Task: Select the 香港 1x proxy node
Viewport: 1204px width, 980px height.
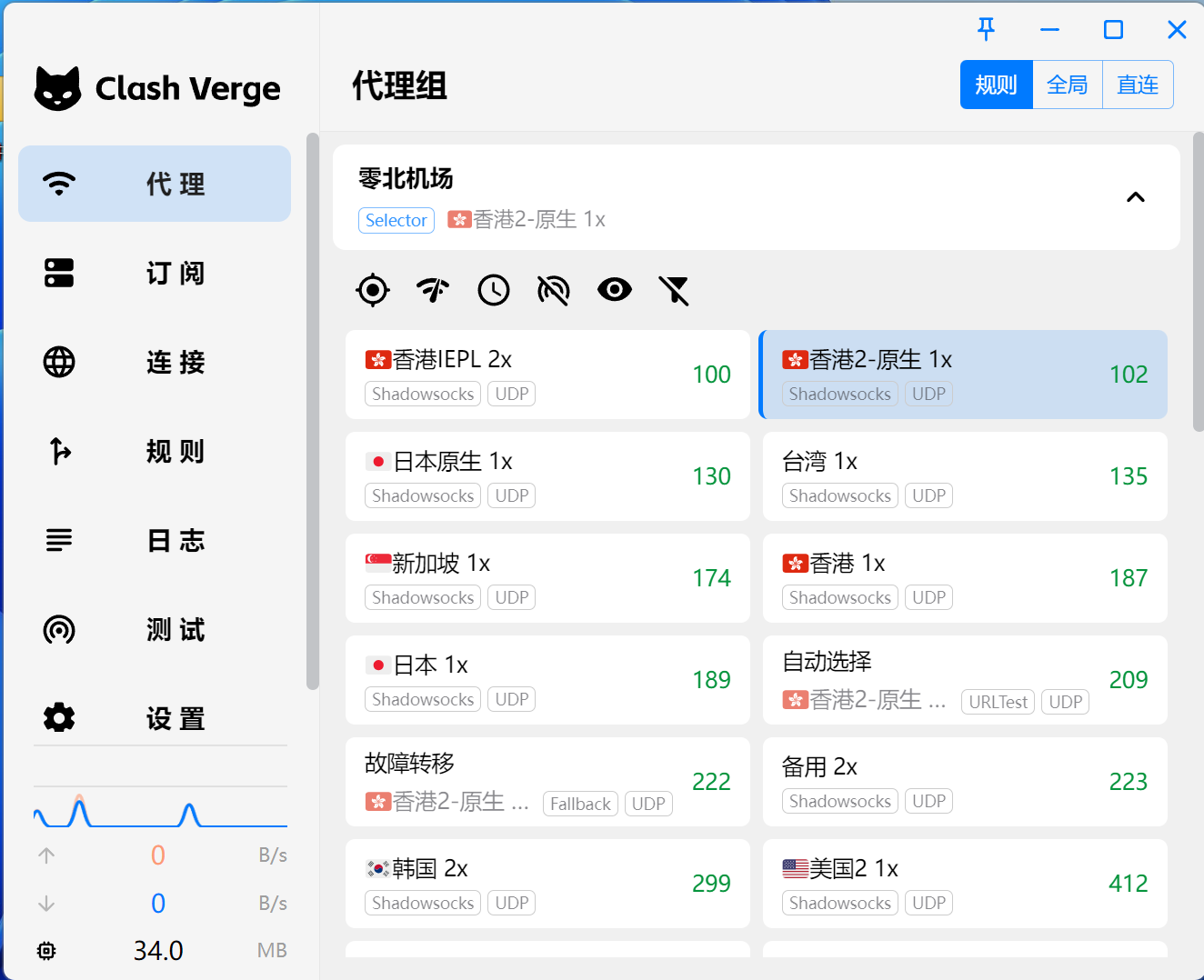Action: (965, 578)
